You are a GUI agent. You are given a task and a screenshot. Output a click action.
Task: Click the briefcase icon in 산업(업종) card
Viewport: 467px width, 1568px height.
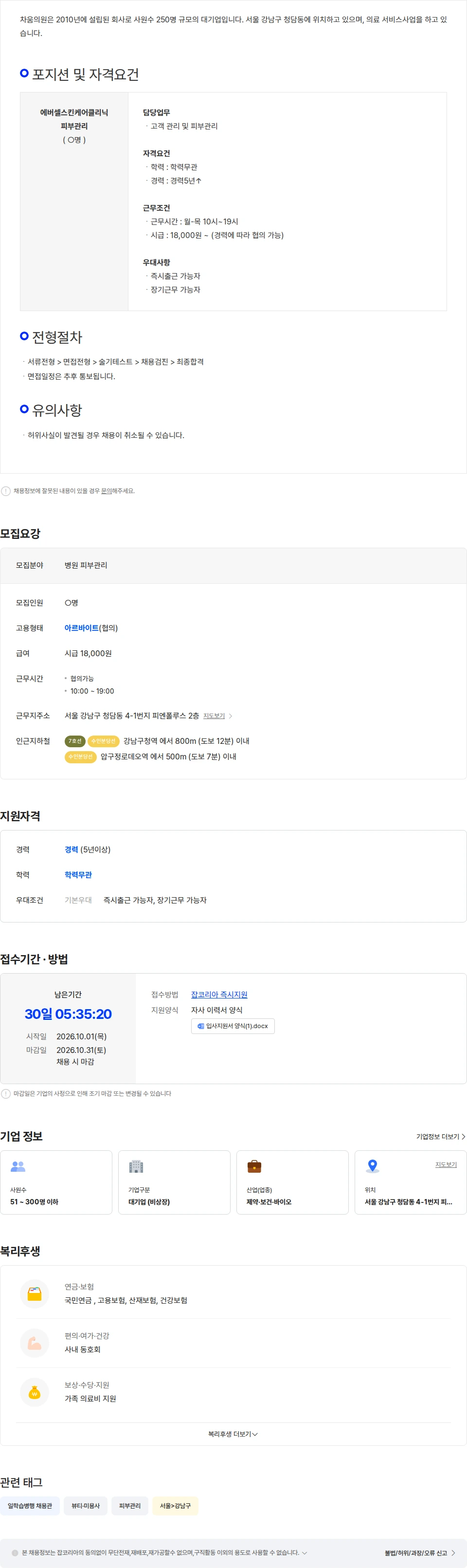tap(254, 1166)
